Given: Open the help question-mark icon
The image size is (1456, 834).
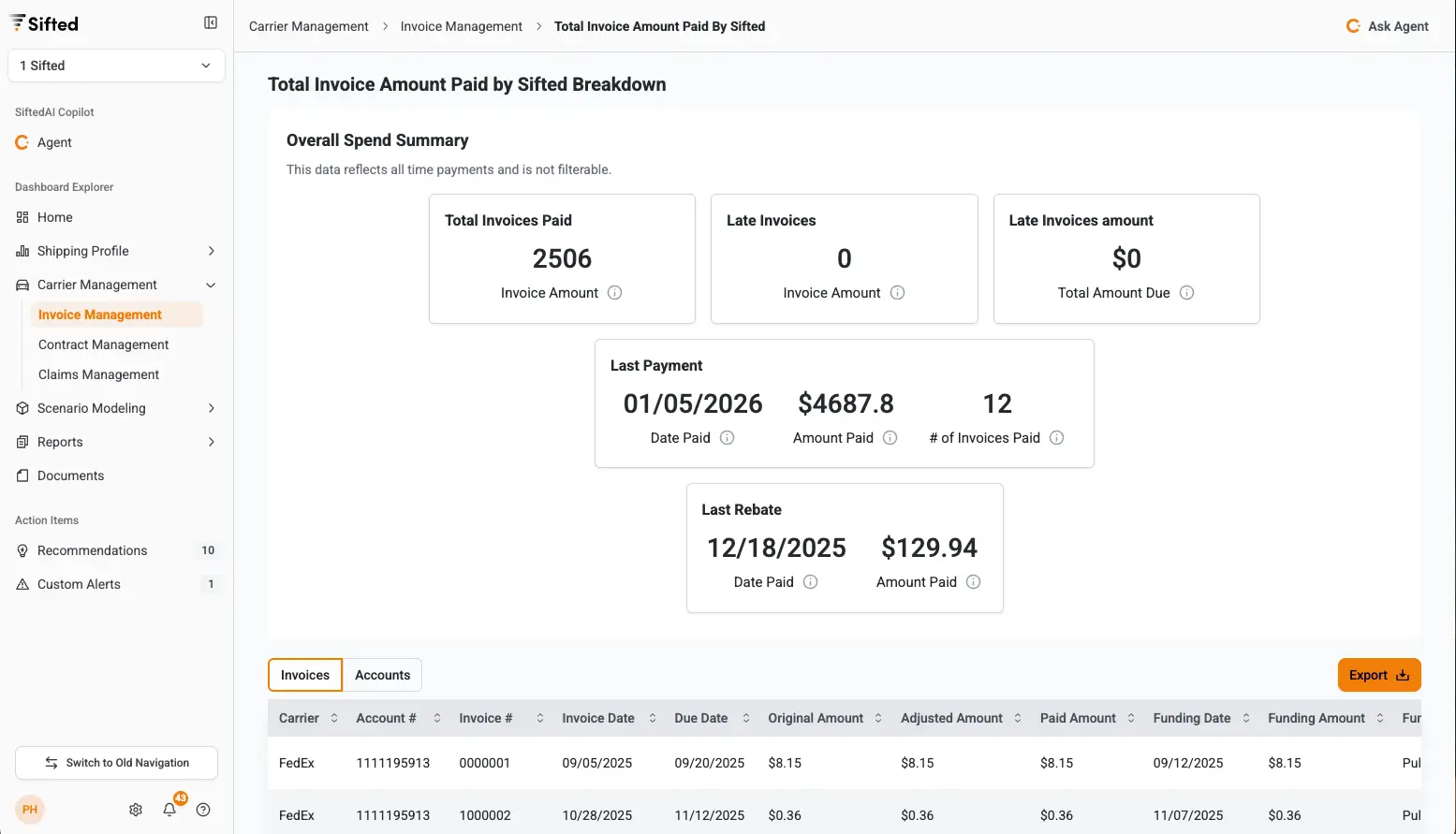Looking at the screenshot, I should point(203,809).
